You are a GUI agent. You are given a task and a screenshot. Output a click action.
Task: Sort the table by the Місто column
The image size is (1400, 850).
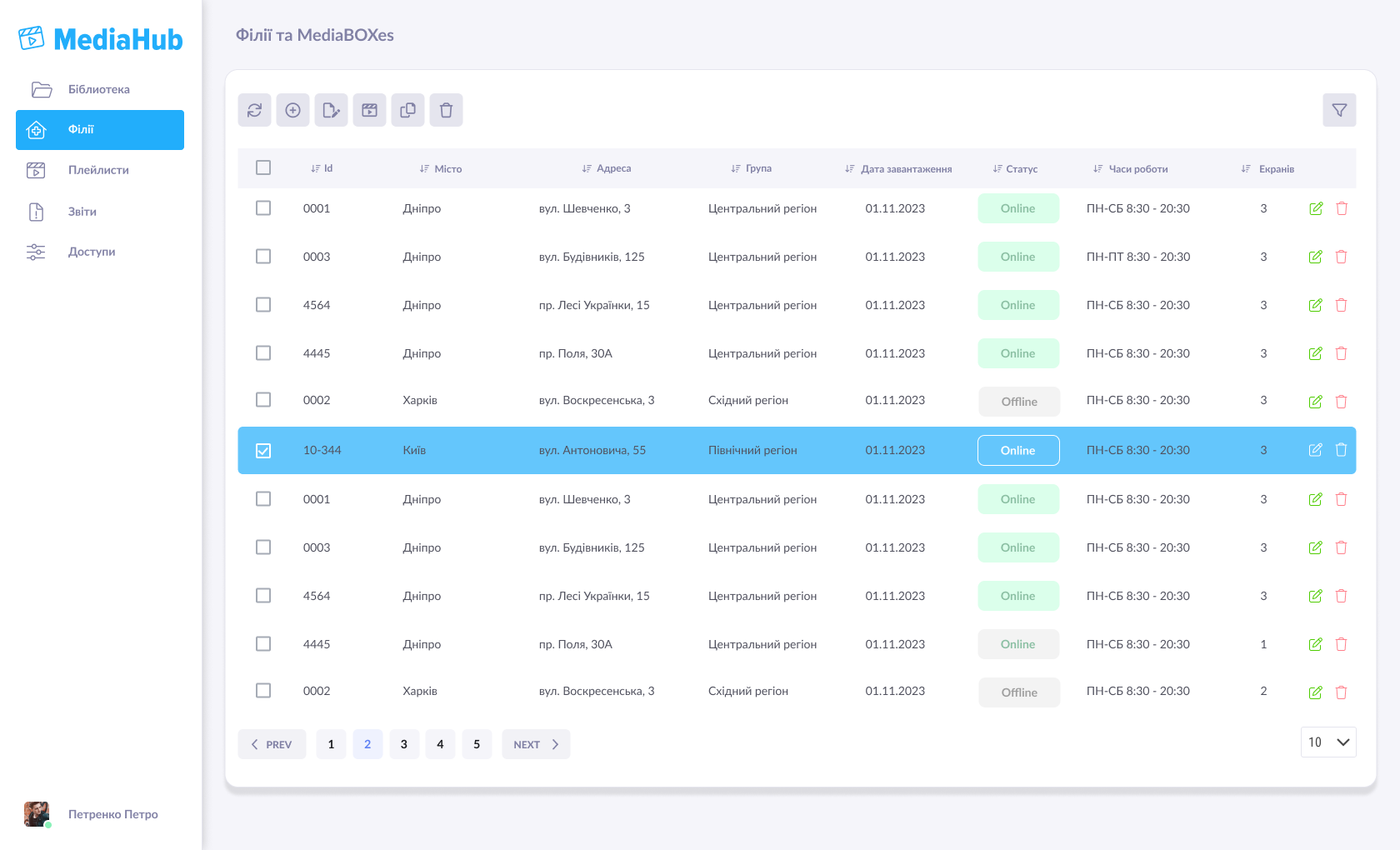pyautogui.click(x=441, y=169)
